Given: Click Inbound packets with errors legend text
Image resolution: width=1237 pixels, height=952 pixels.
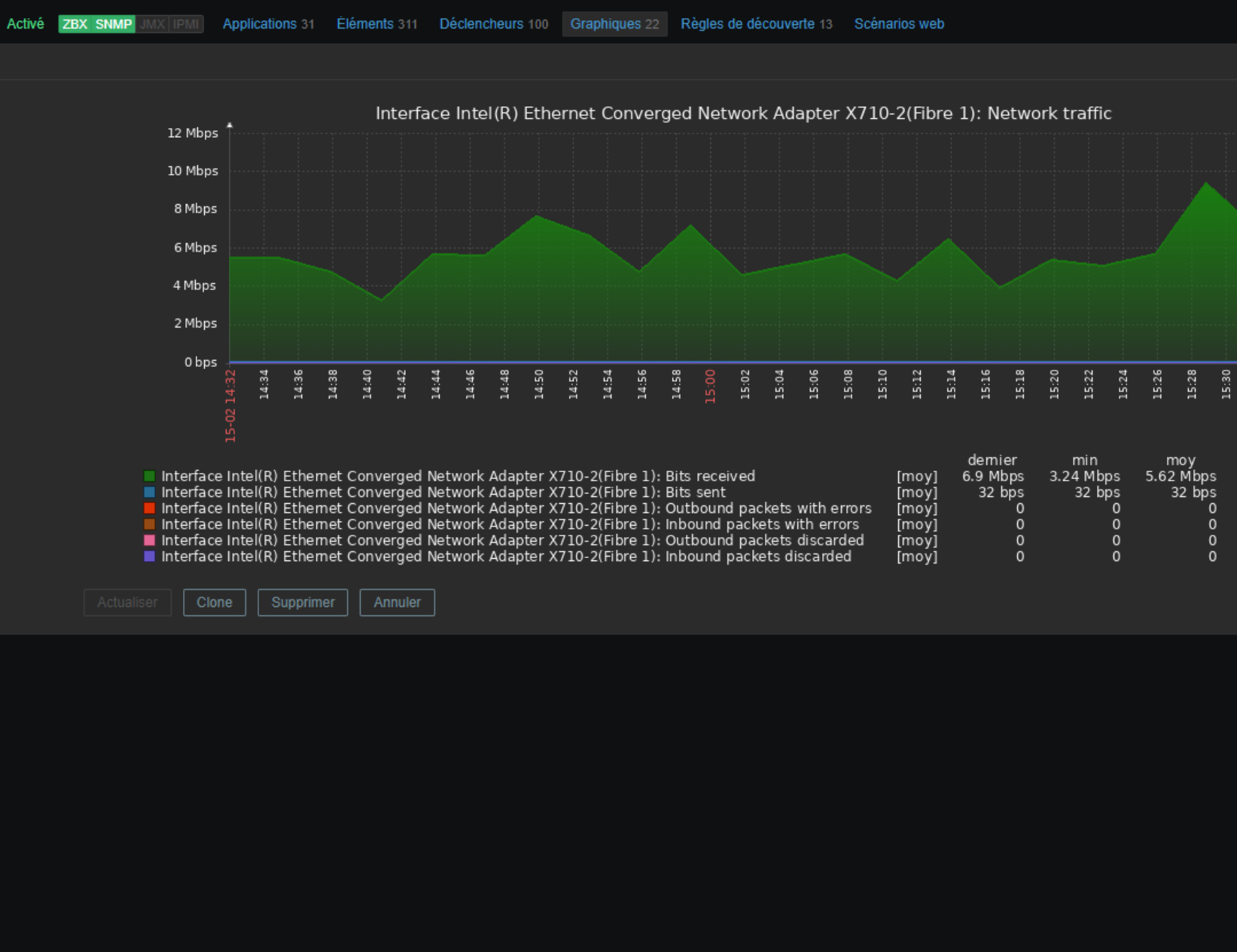Looking at the screenshot, I should [511, 524].
